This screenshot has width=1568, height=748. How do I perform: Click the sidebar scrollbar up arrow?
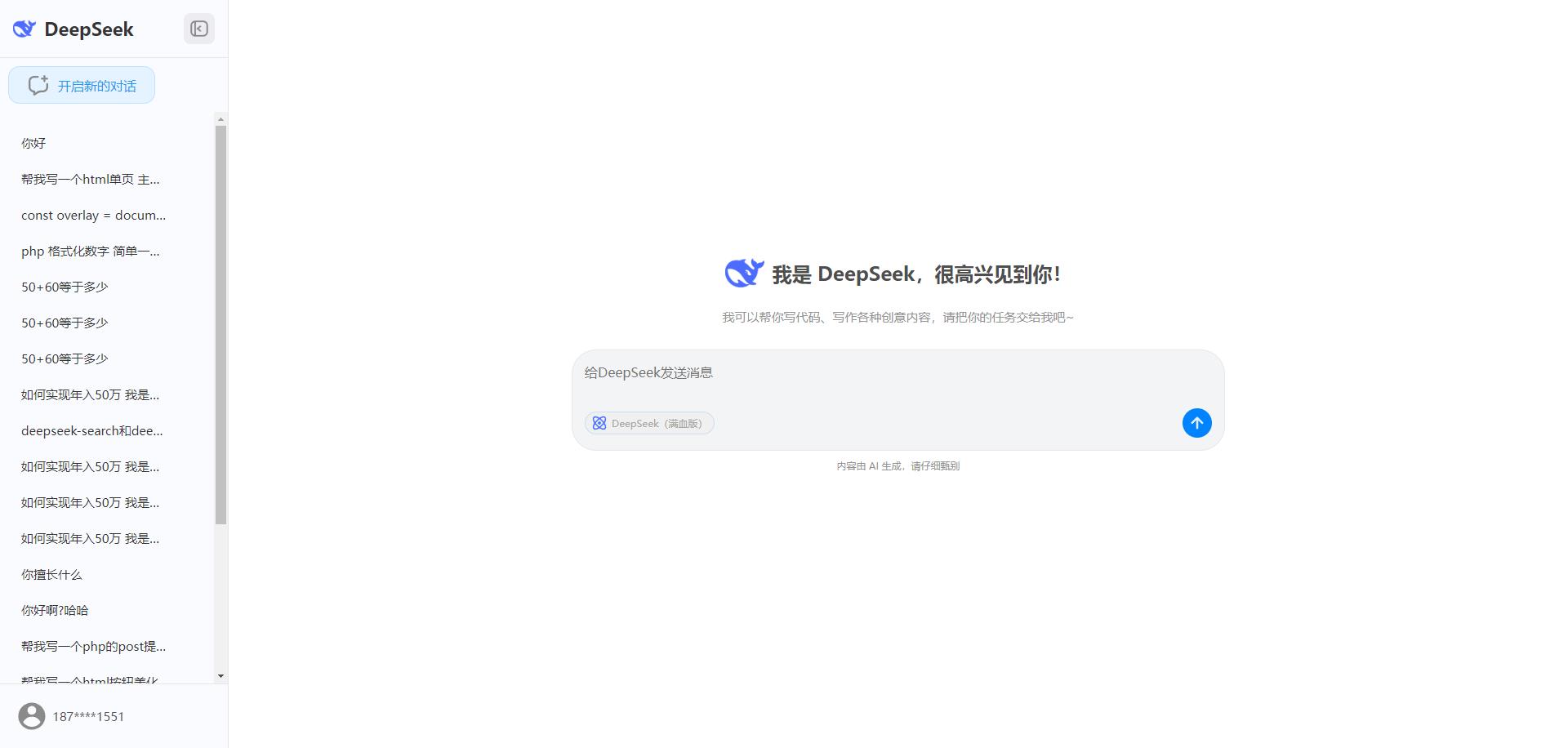(220, 119)
